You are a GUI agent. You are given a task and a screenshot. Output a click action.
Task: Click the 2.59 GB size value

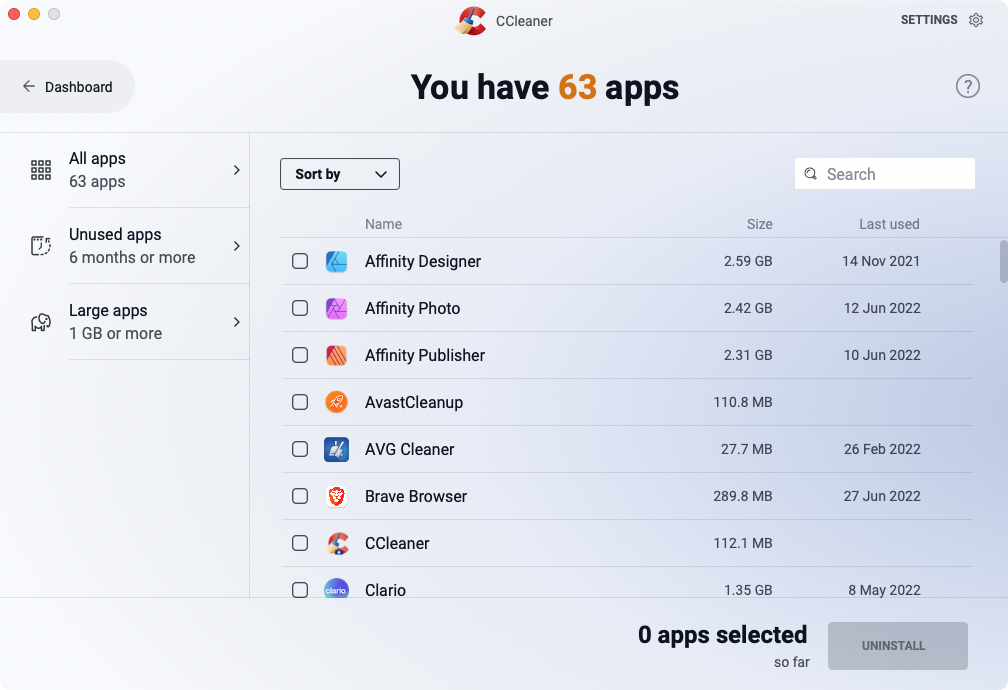pyautogui.click(x=748, y=261)
